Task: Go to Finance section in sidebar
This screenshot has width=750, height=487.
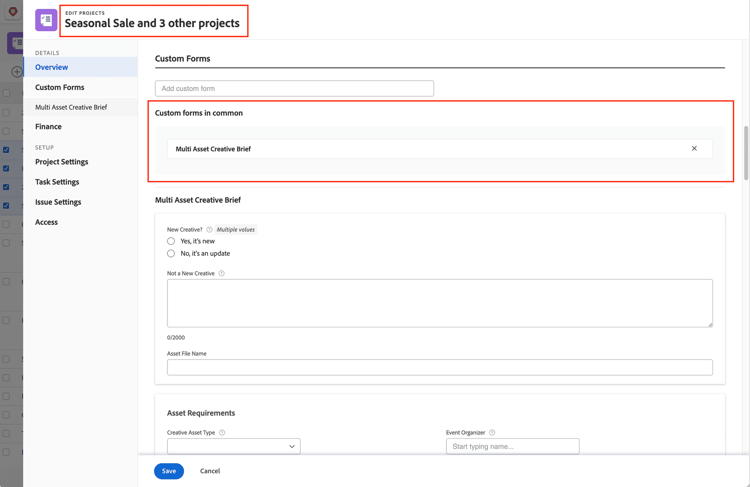Action: point(48,127)
